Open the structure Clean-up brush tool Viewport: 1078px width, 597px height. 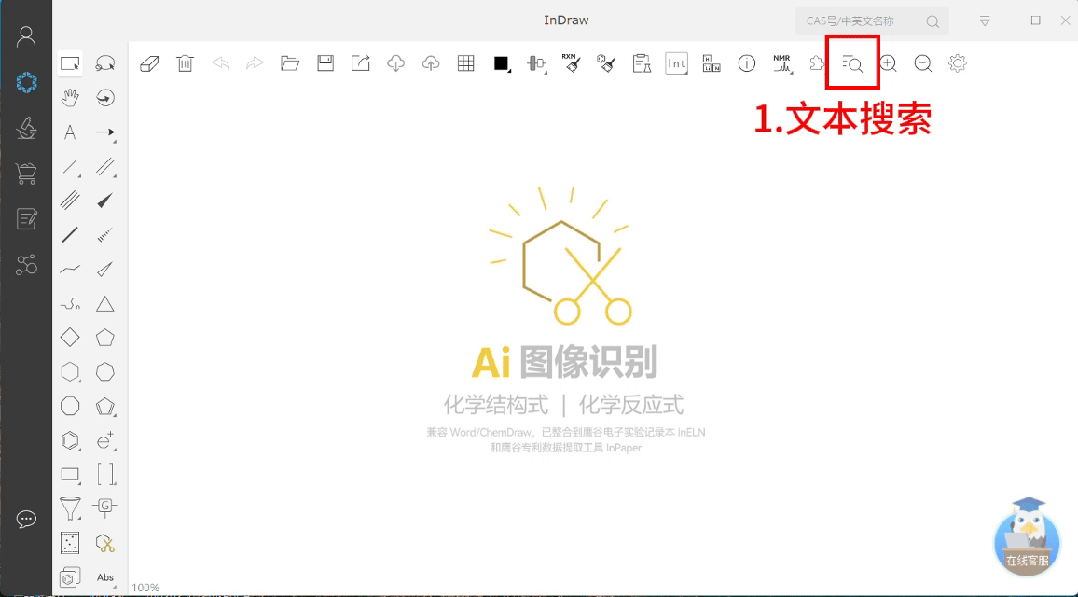click(605, 63)
